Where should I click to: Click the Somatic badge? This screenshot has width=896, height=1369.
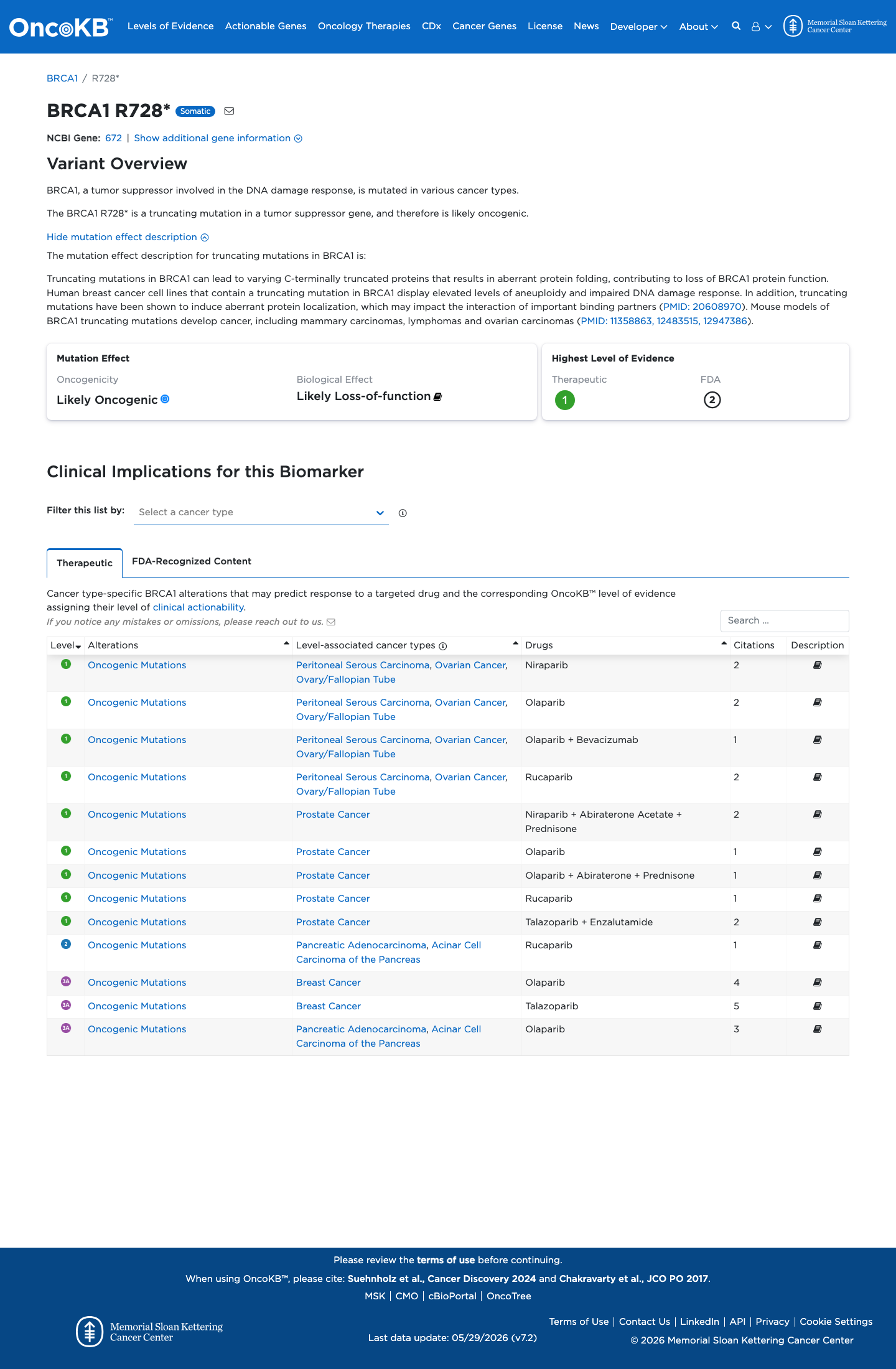195,111
